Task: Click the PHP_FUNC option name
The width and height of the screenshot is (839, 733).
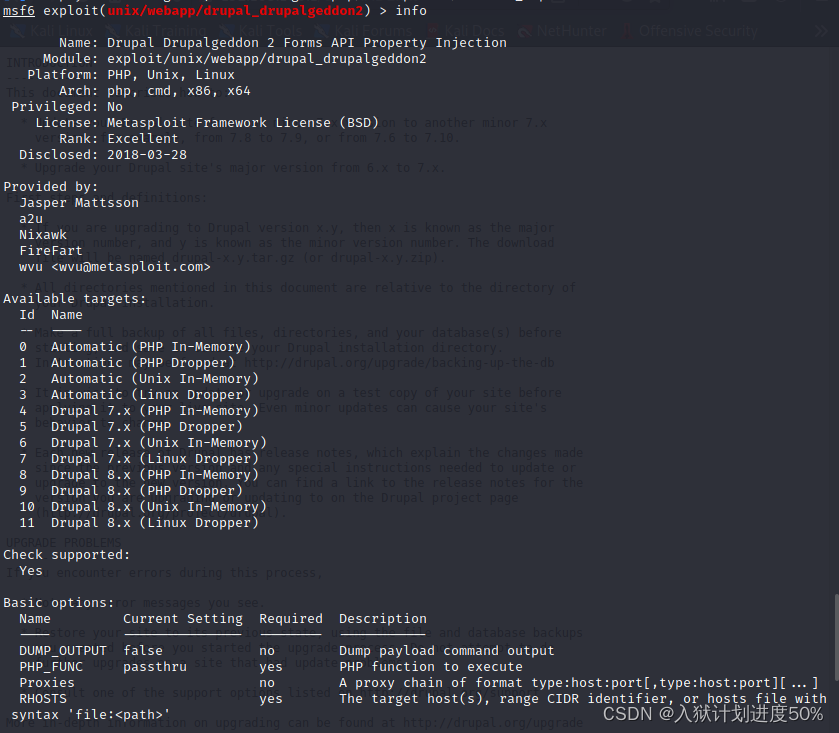Action: 51,667
